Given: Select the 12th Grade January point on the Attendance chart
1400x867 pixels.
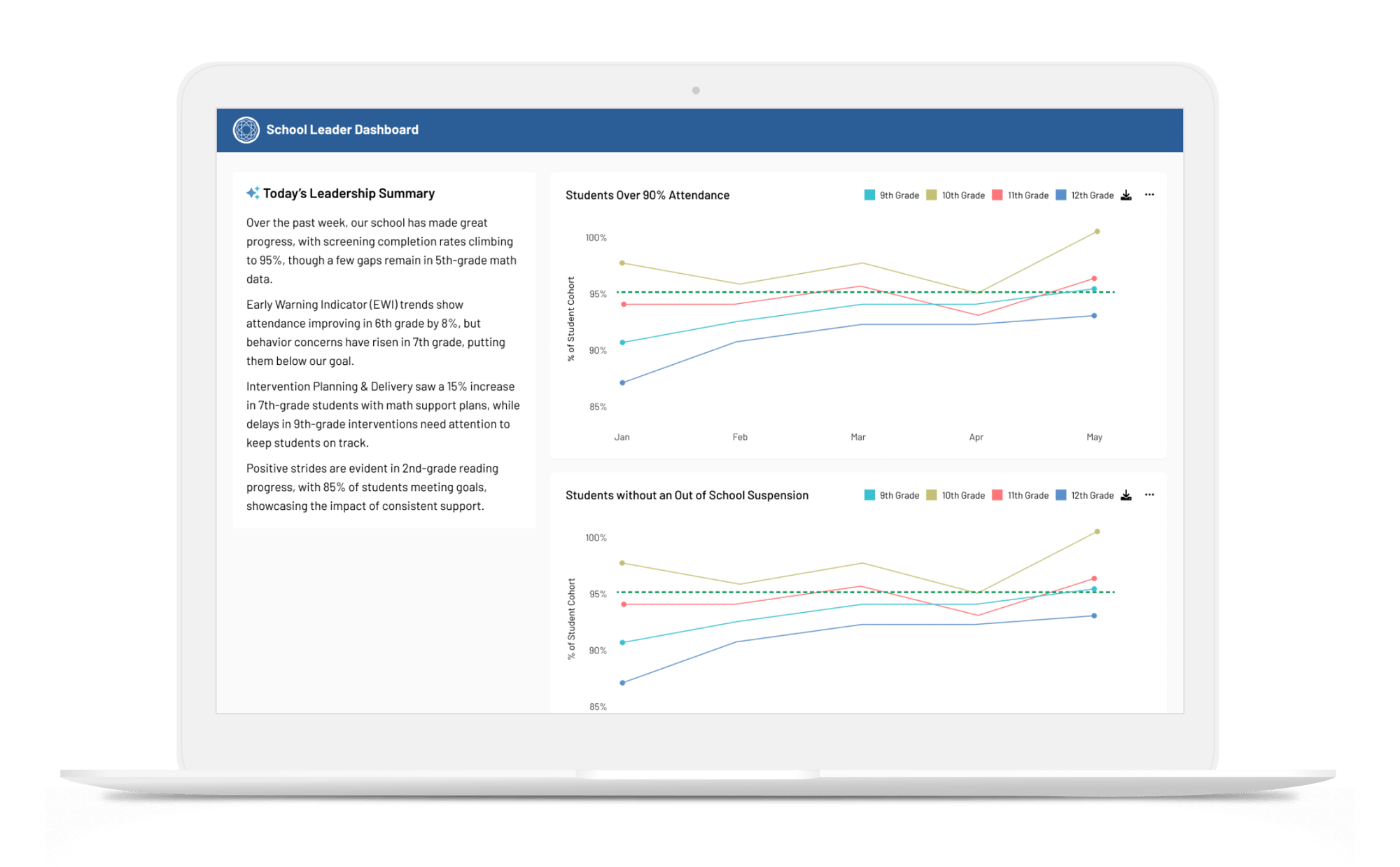Looking at the screenshot, I should (622, 383).
